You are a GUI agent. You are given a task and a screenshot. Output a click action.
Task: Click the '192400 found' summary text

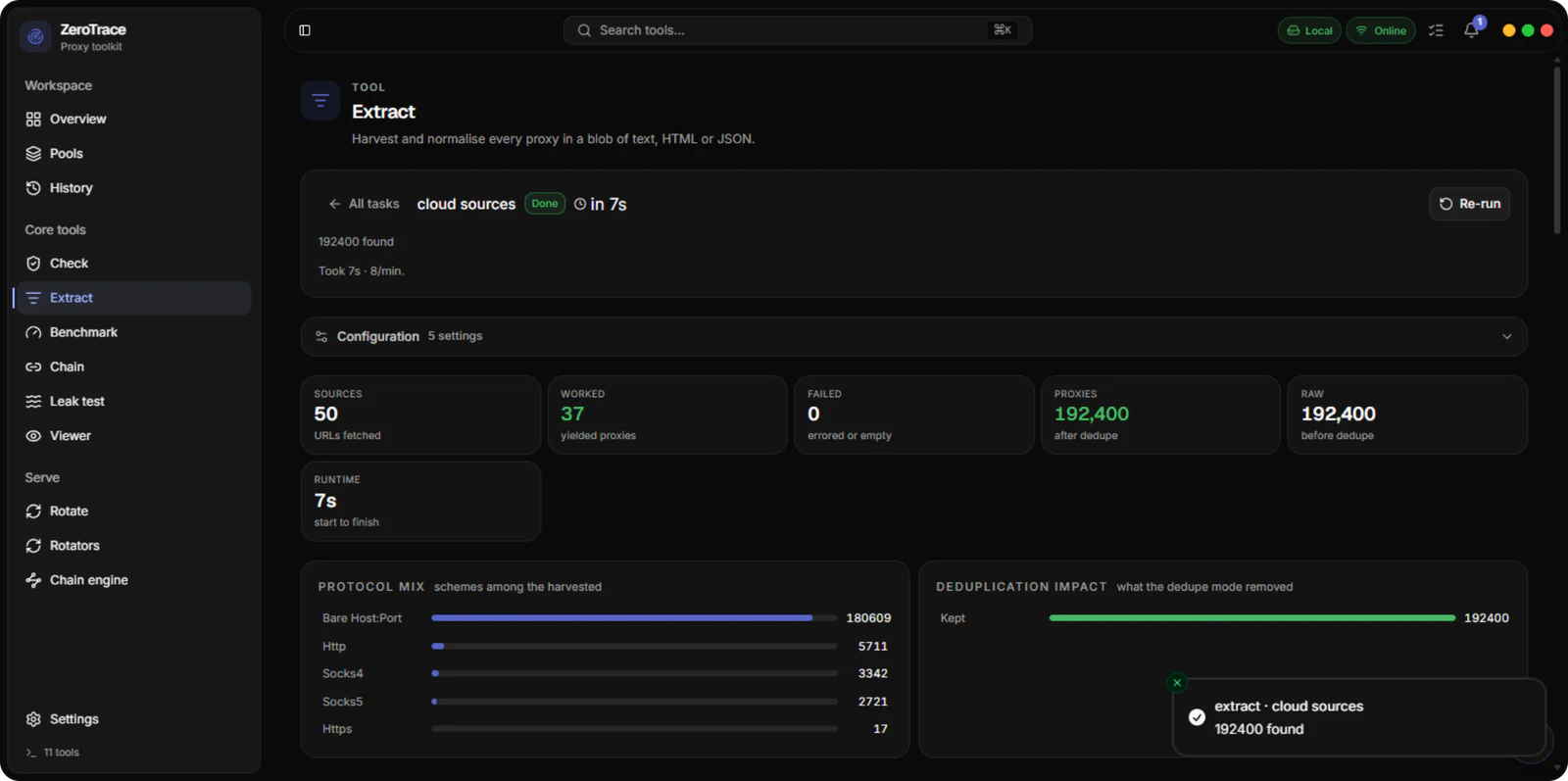(356, 242)
